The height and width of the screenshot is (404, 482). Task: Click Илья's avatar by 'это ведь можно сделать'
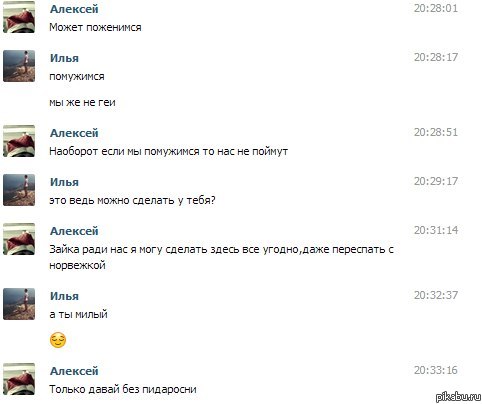[19, 190]
